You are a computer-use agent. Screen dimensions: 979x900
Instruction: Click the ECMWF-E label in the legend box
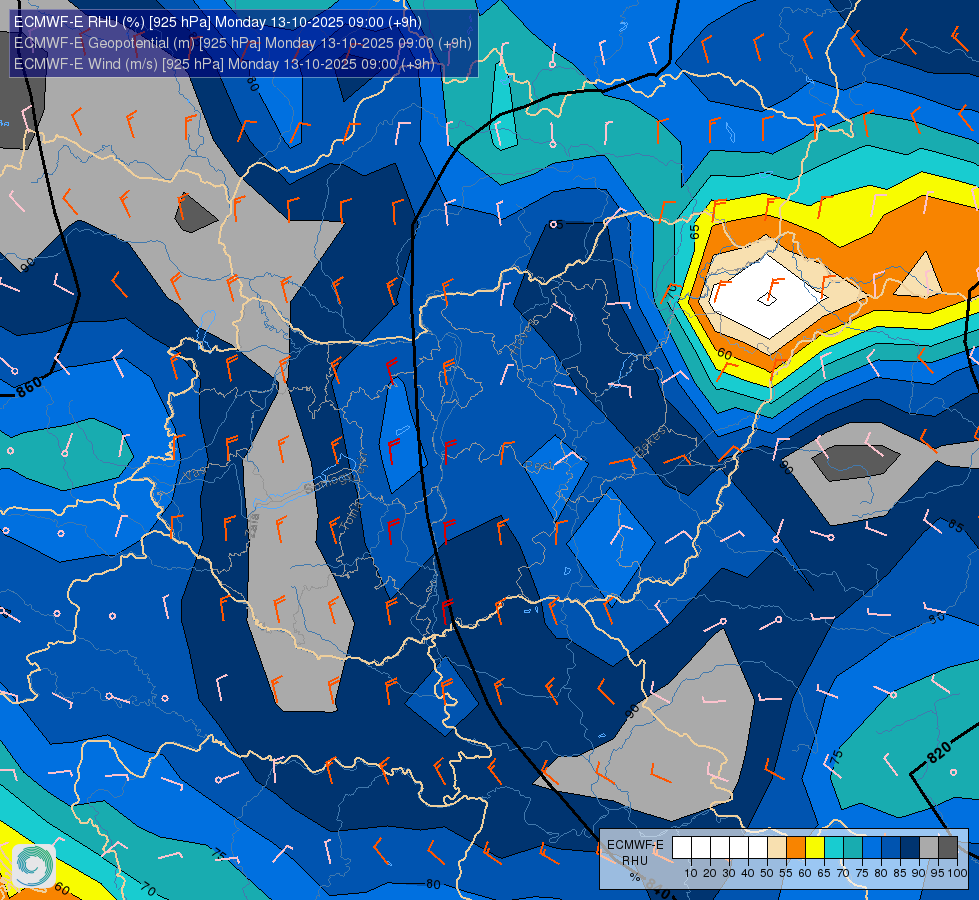point(635,844)
